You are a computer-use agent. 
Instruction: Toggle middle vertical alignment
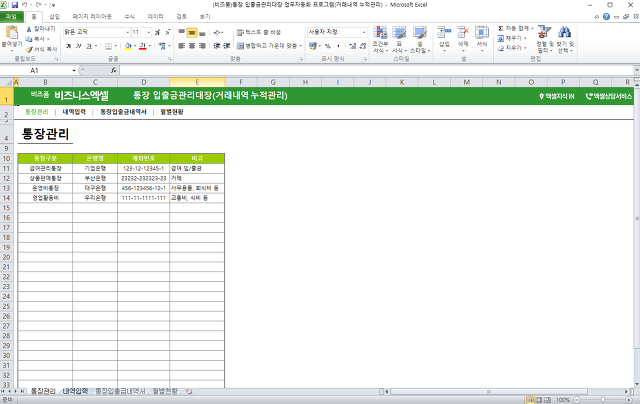[x=192, y=32]
